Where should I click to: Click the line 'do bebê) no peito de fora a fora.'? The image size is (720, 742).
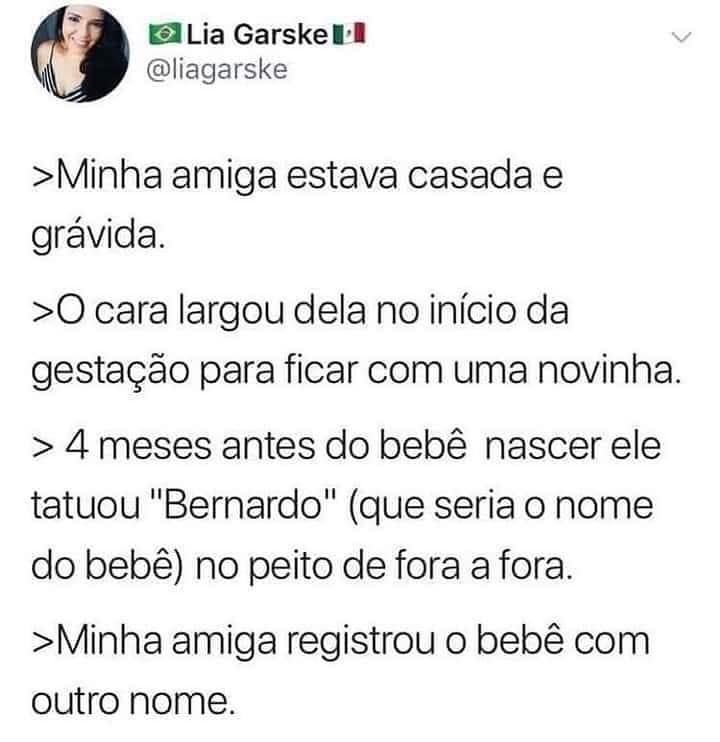pos(302,567)
